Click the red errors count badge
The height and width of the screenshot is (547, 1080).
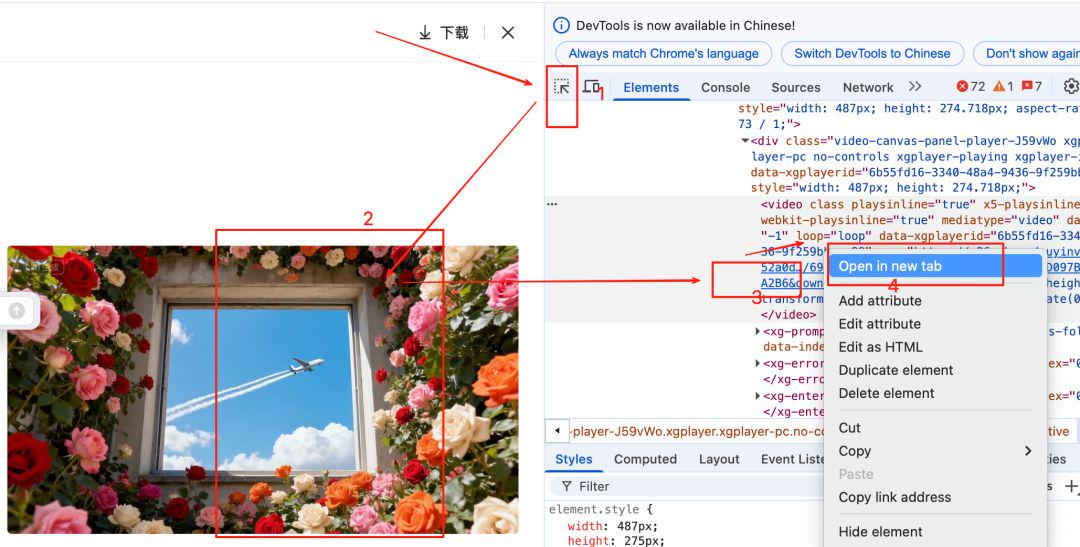(970, 87)
